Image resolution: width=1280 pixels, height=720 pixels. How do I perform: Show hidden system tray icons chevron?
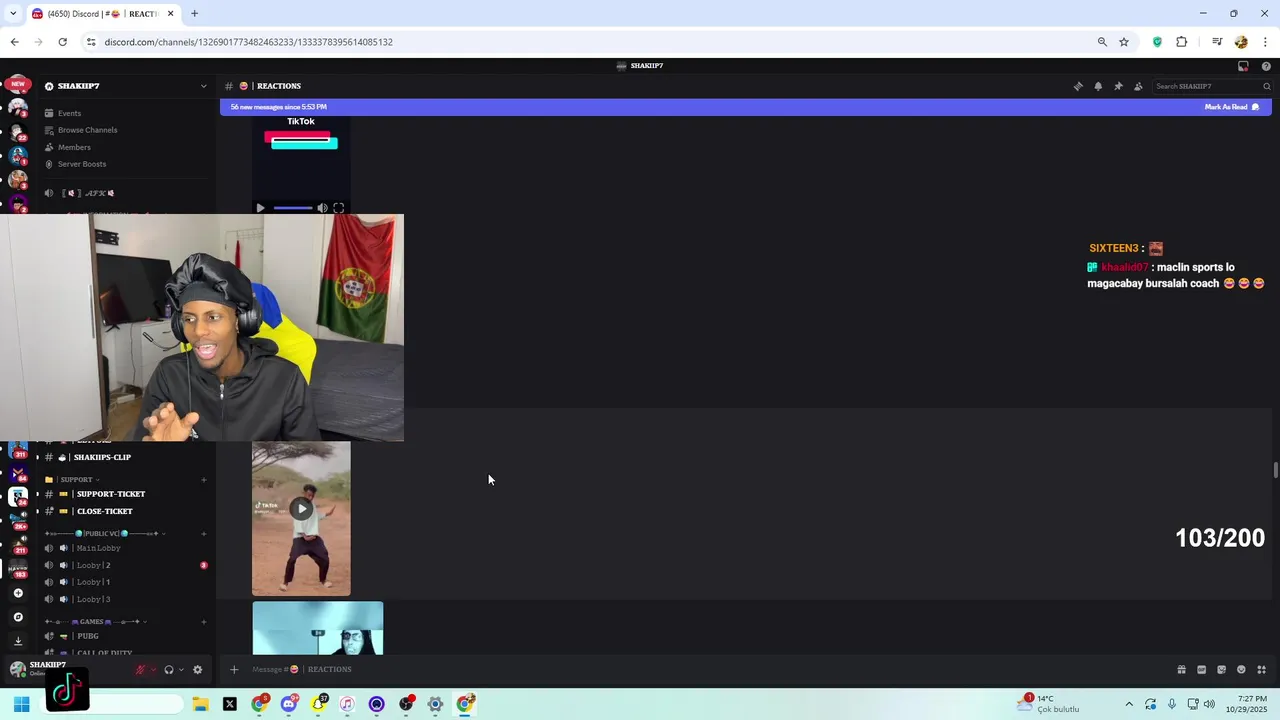tap(1129, 704)
